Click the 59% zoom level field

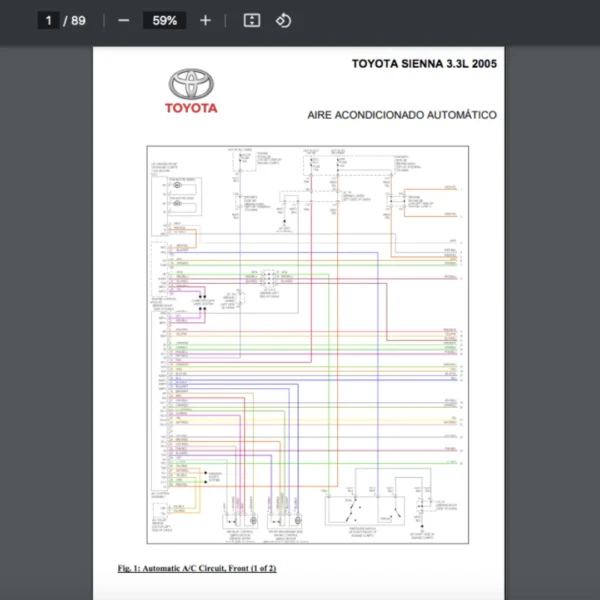[165, 20]
